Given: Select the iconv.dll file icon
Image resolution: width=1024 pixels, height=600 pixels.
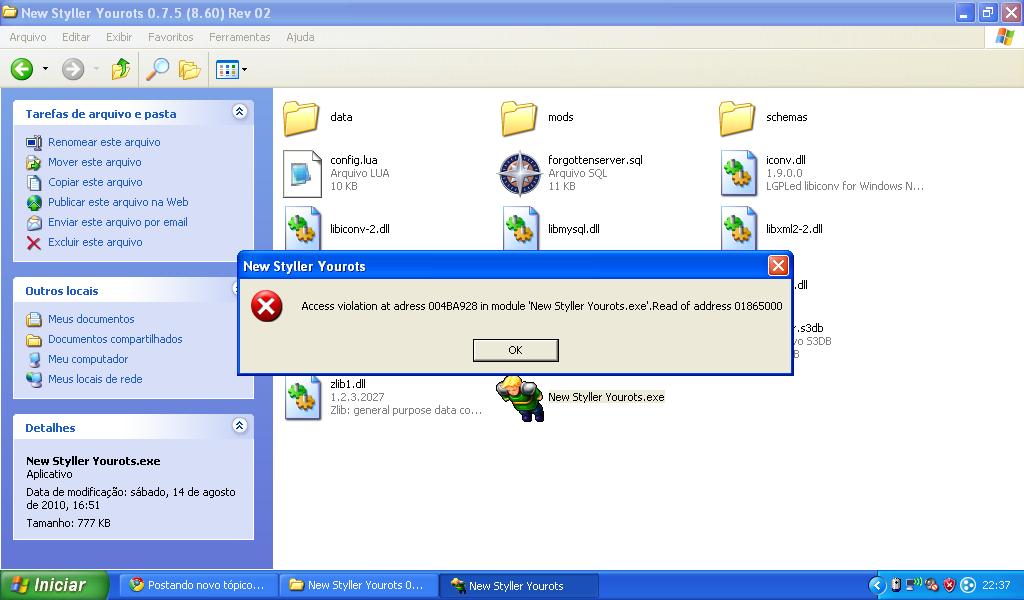Looking at the screenshot, I should click(739, 174).
